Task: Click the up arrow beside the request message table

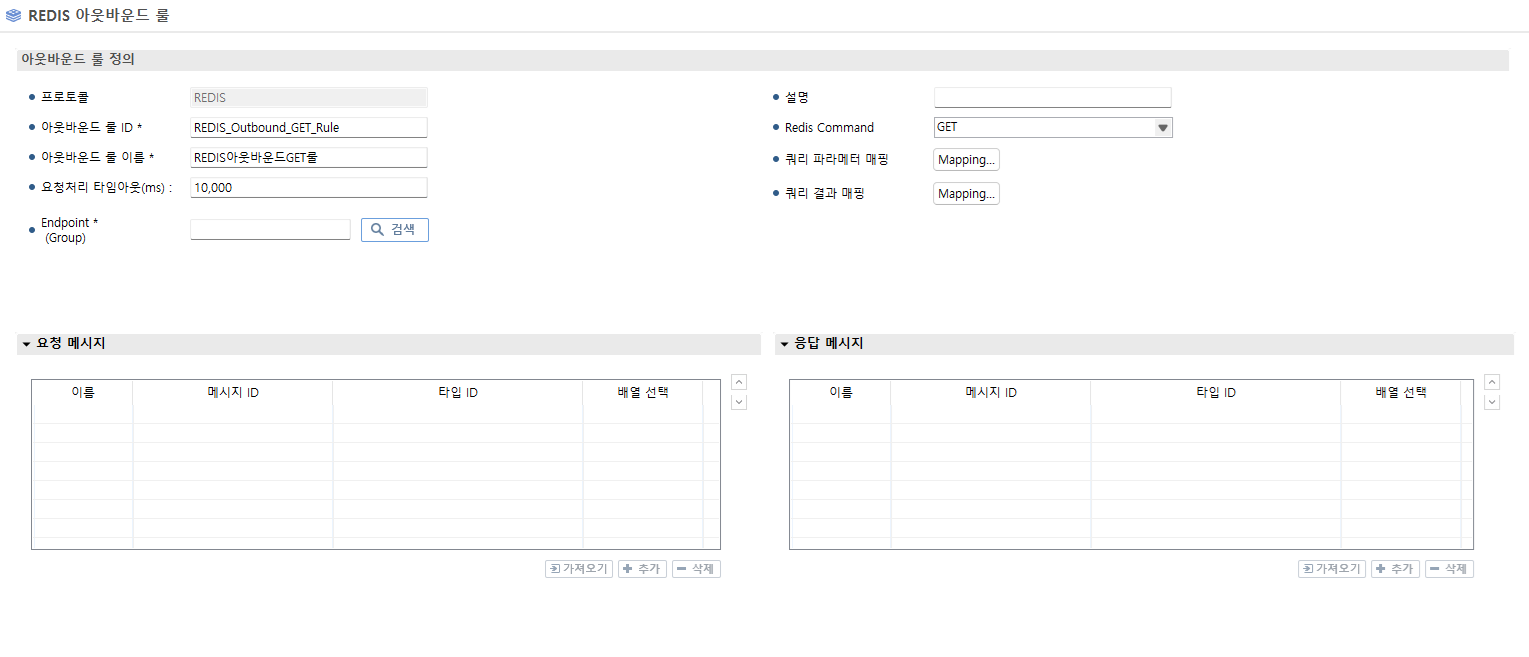Action: [x=738, y=381]
